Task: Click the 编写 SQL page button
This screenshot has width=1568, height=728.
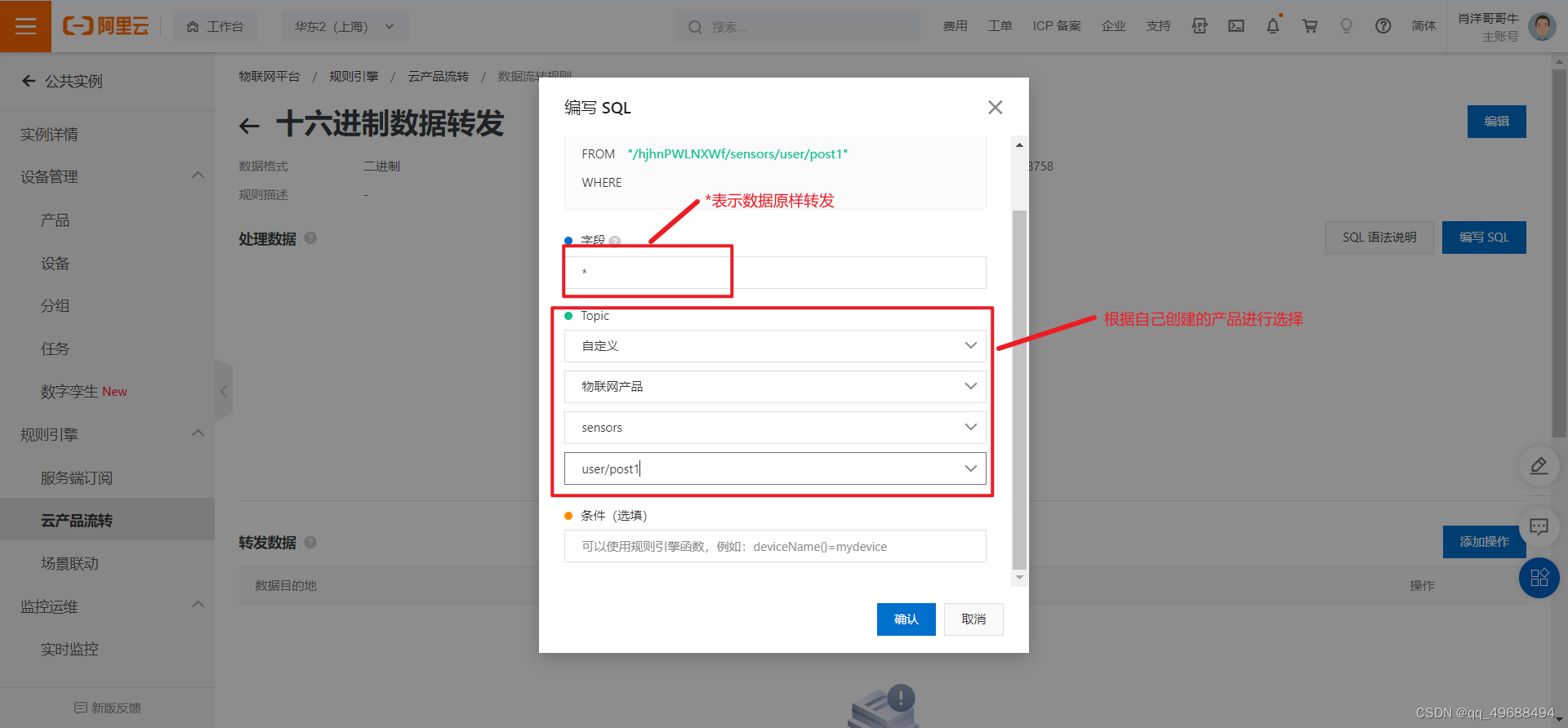Action: tap(1484, 237)
